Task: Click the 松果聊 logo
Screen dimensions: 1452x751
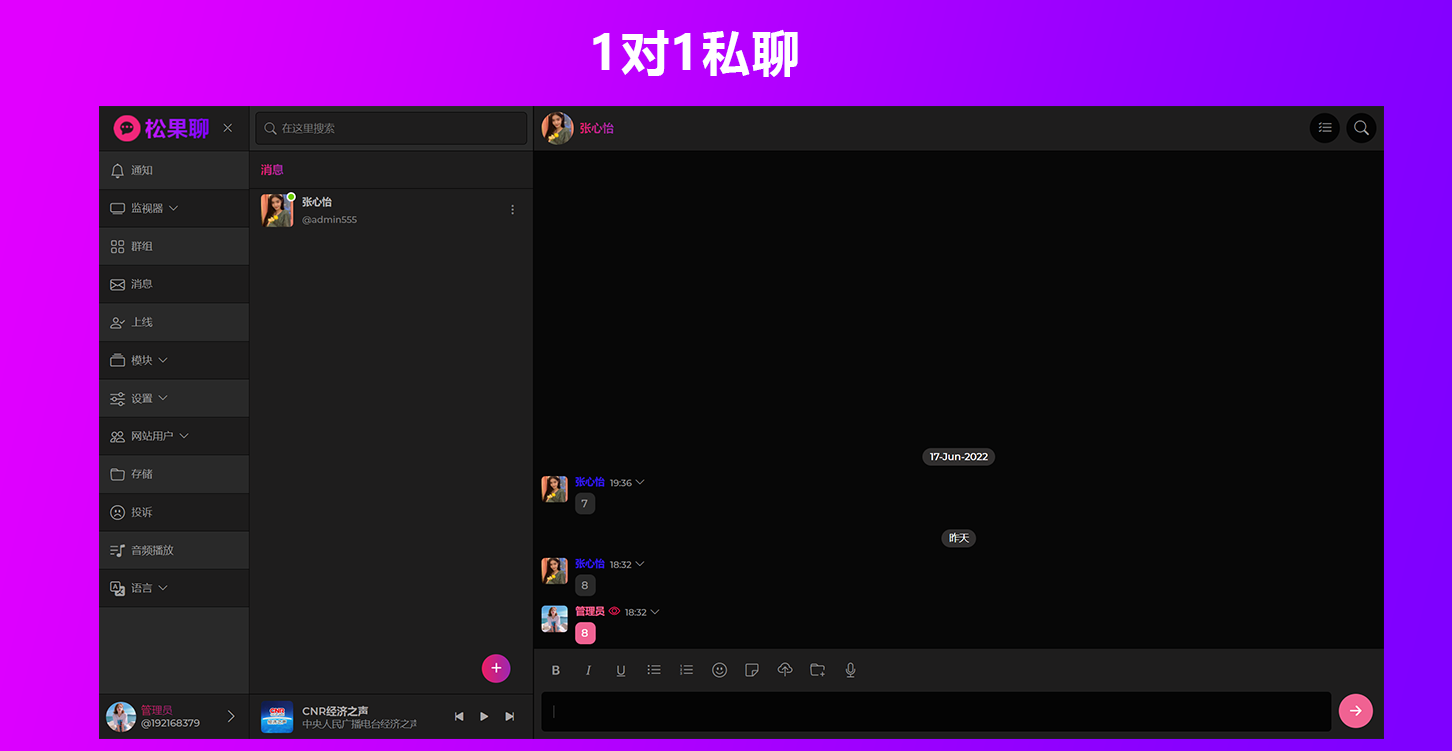Action: 161,128
